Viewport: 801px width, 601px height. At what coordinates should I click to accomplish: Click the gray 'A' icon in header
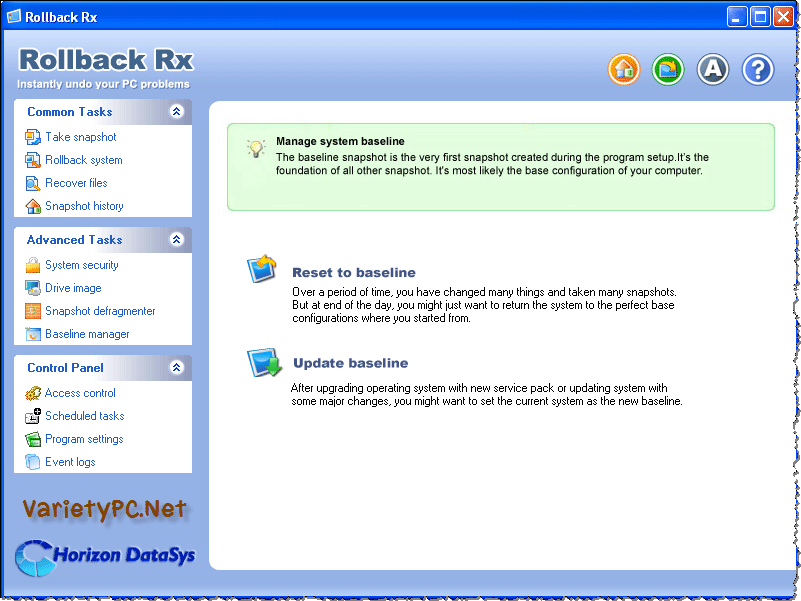713,69
